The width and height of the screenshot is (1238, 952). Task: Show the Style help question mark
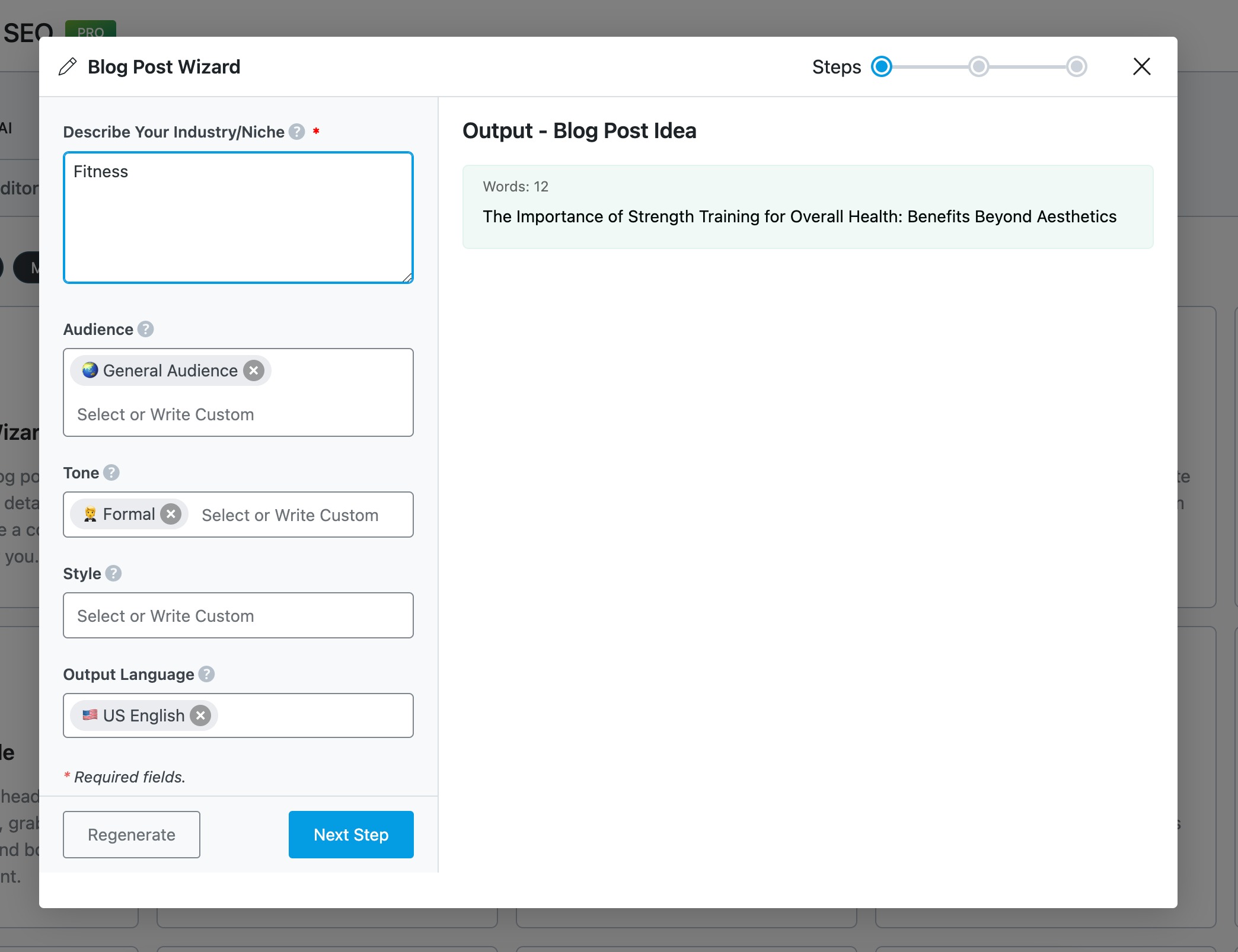pyautogui.click(x=114, y=573)
